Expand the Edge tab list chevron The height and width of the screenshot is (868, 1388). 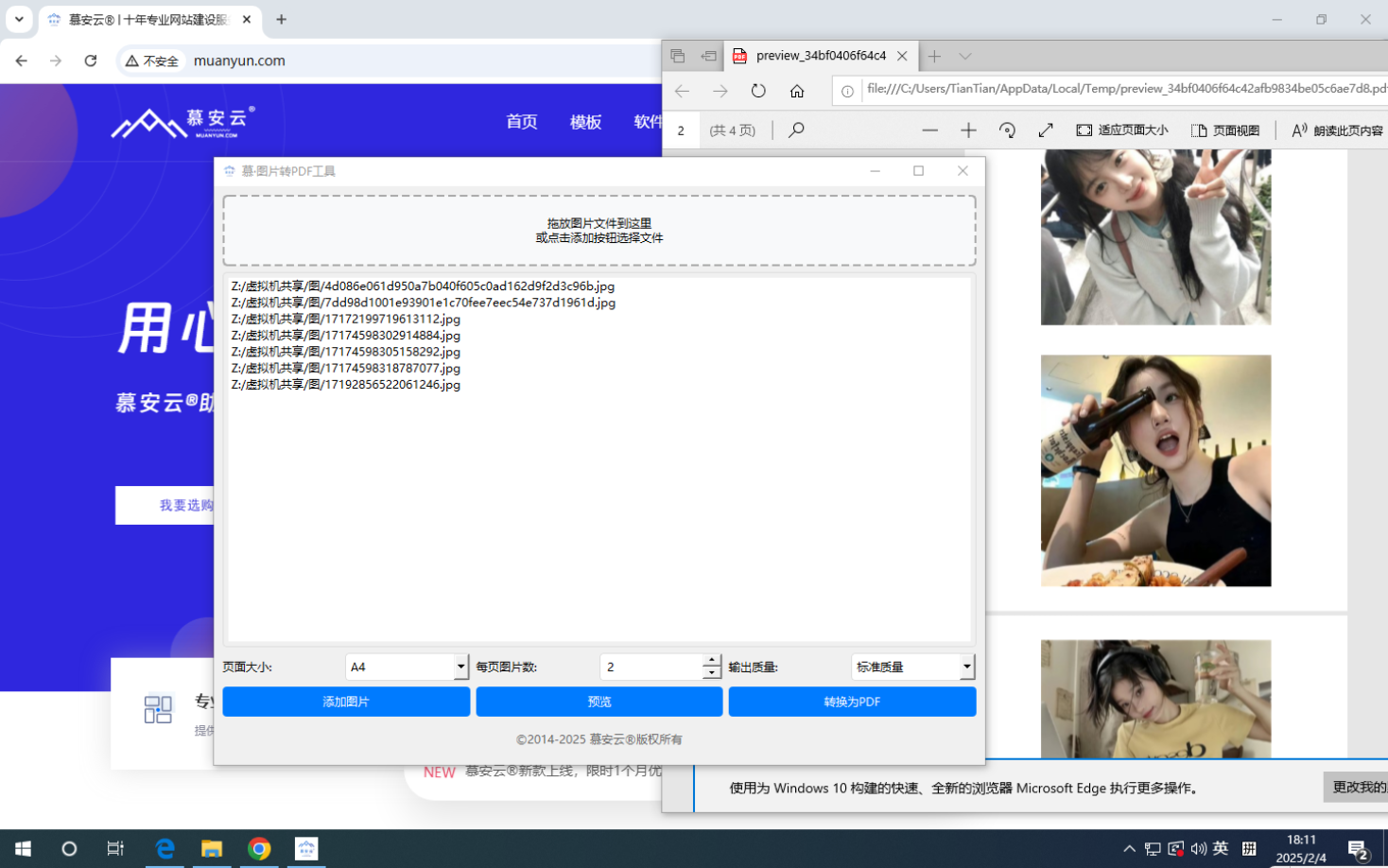pos(964,57)
